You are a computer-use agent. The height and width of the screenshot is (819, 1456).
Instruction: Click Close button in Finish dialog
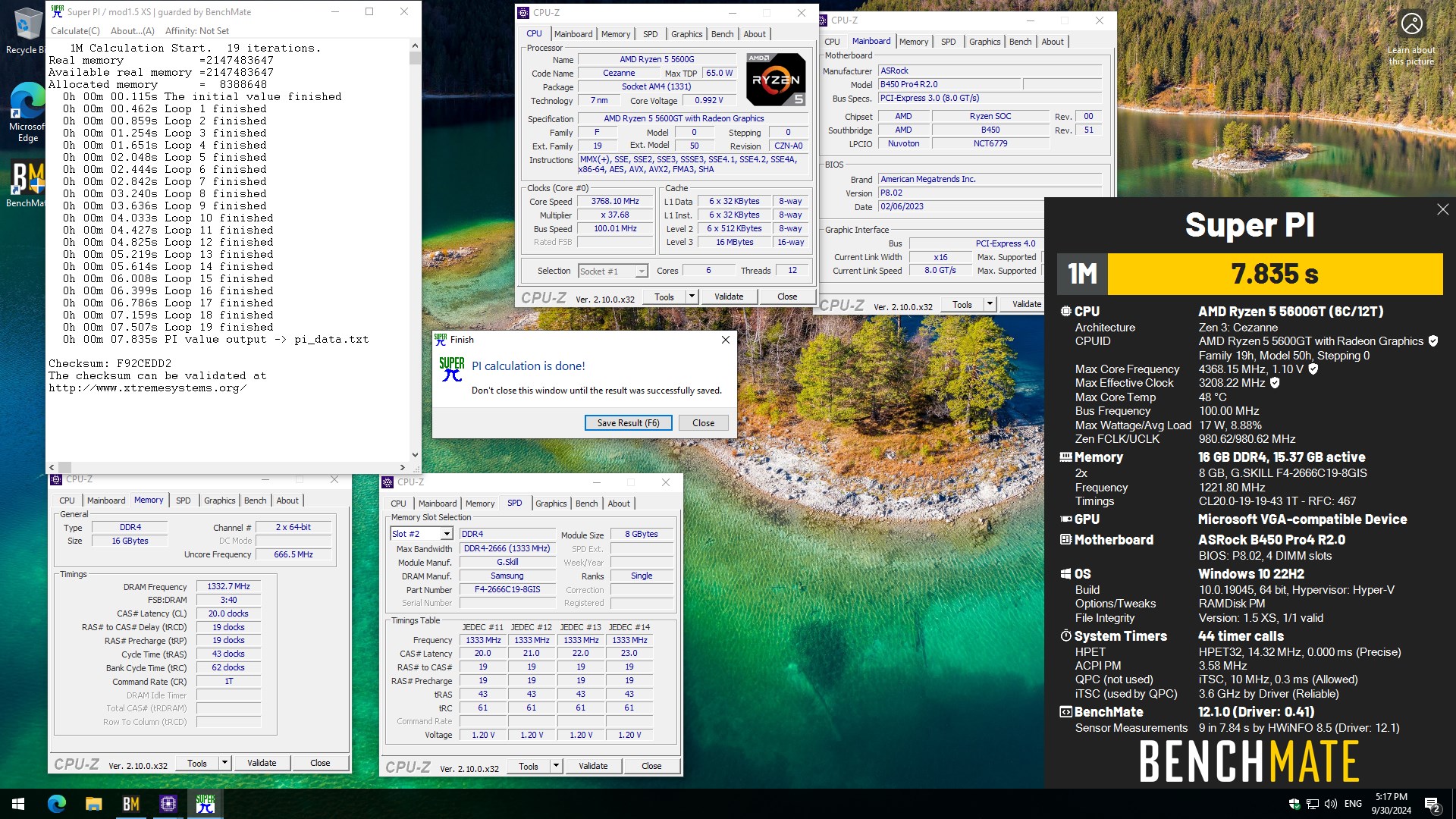[x=703, y=423]
